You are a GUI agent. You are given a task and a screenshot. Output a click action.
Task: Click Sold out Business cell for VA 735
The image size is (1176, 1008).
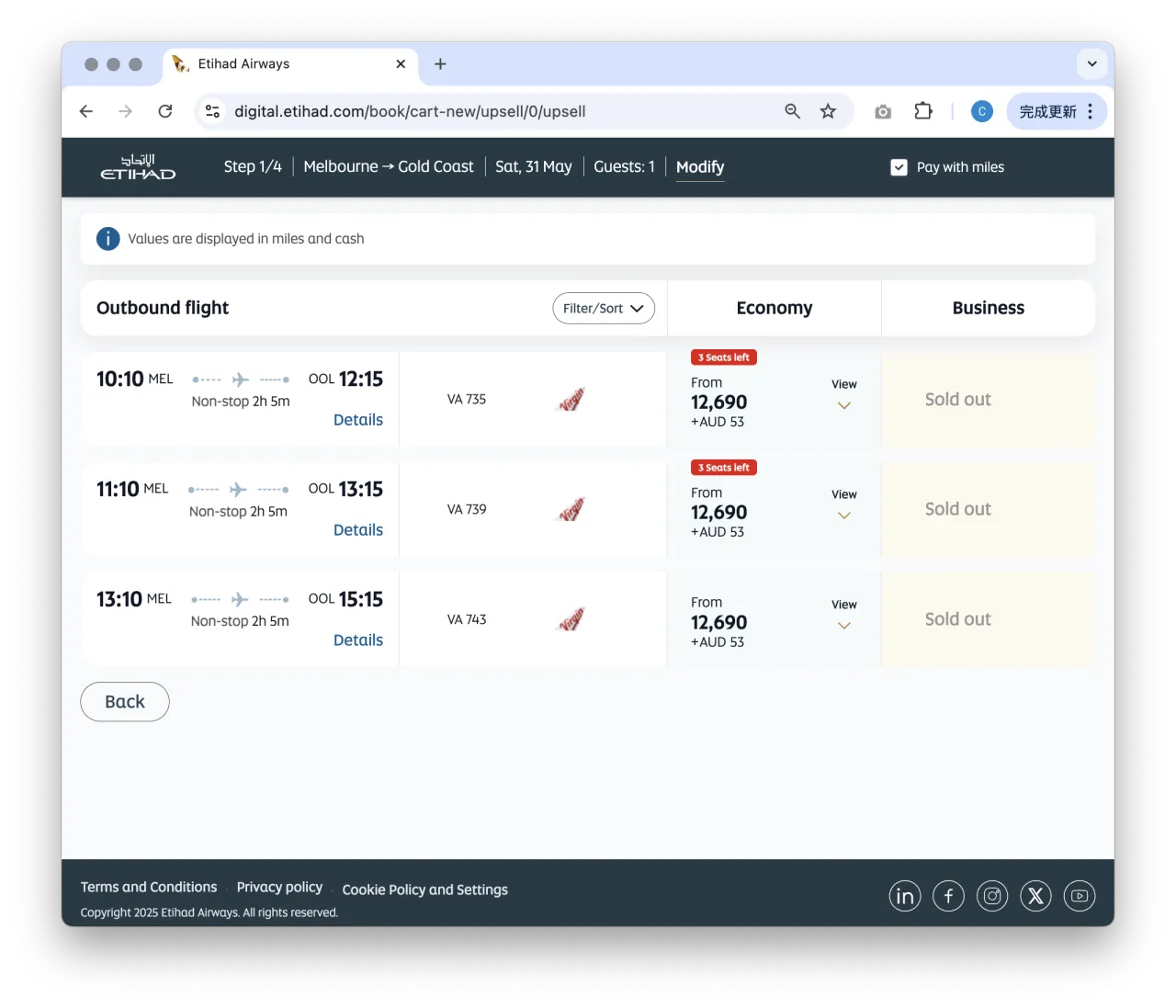click(x=989, y=400)
